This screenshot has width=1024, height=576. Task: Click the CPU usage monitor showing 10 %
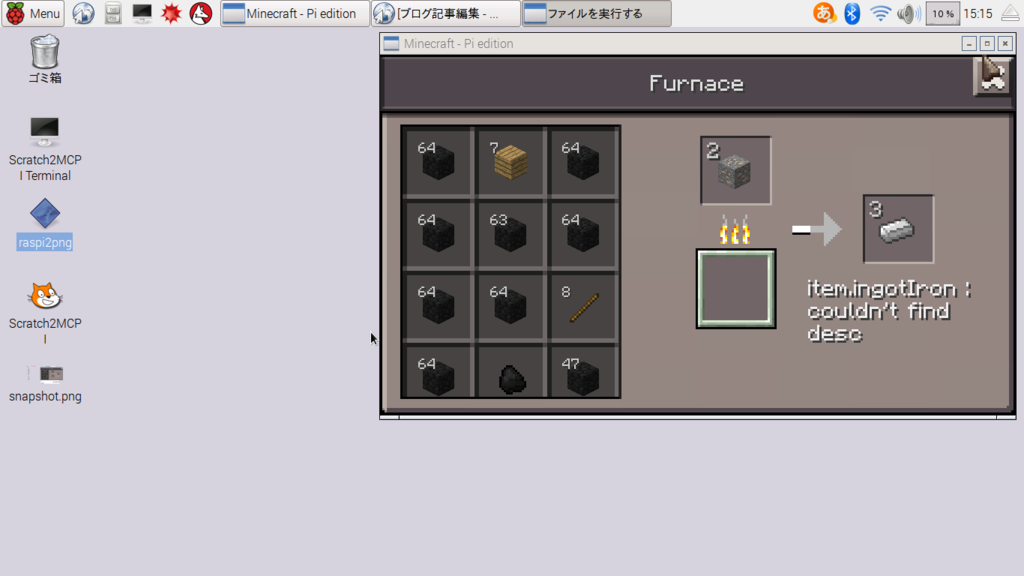pyautogui.click(x=942, y=13)
